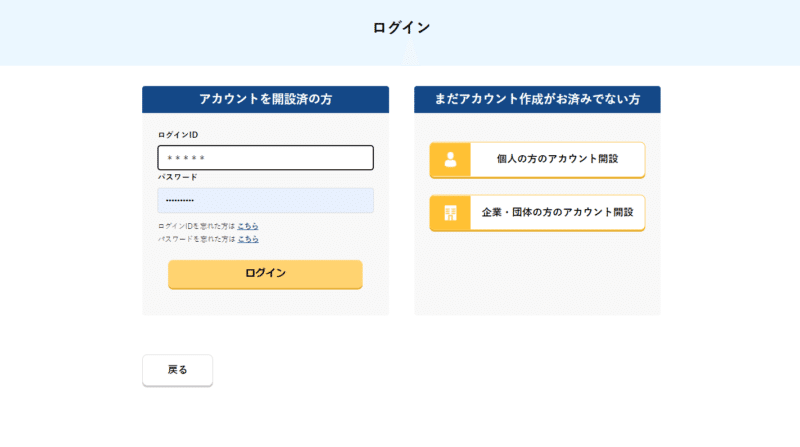Click the 戻る button

tap(178, 370)
